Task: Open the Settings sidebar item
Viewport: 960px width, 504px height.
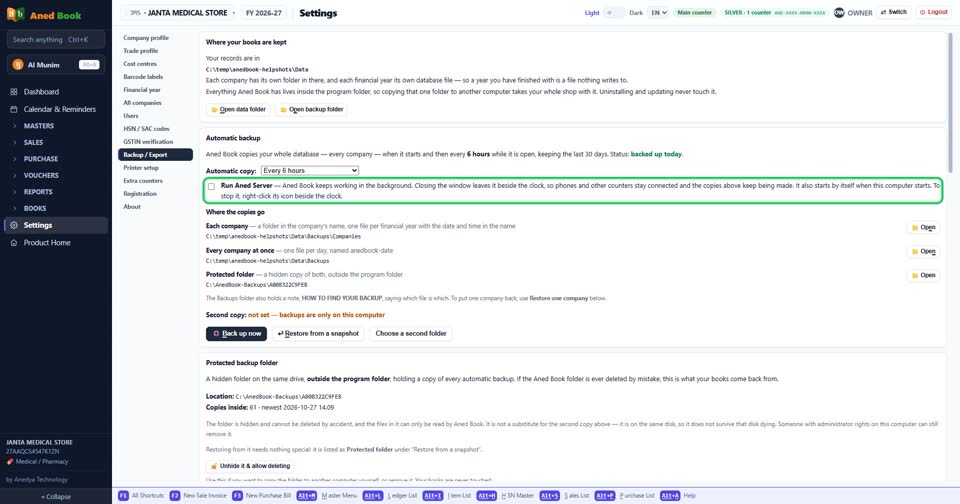Action: (56, 225)
